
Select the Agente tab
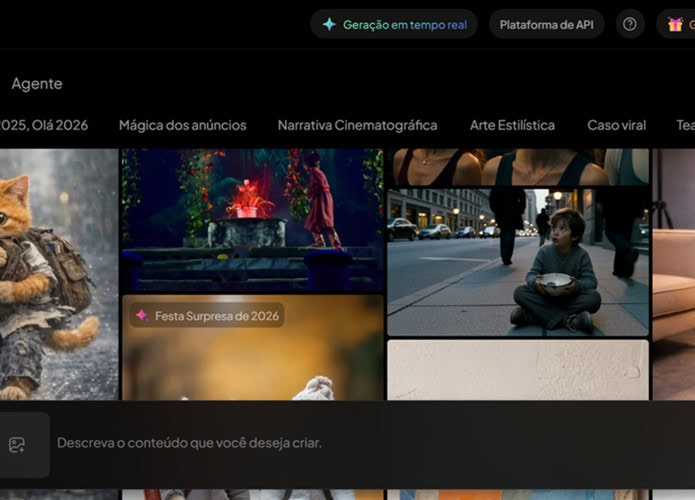(x=36, y=84)
